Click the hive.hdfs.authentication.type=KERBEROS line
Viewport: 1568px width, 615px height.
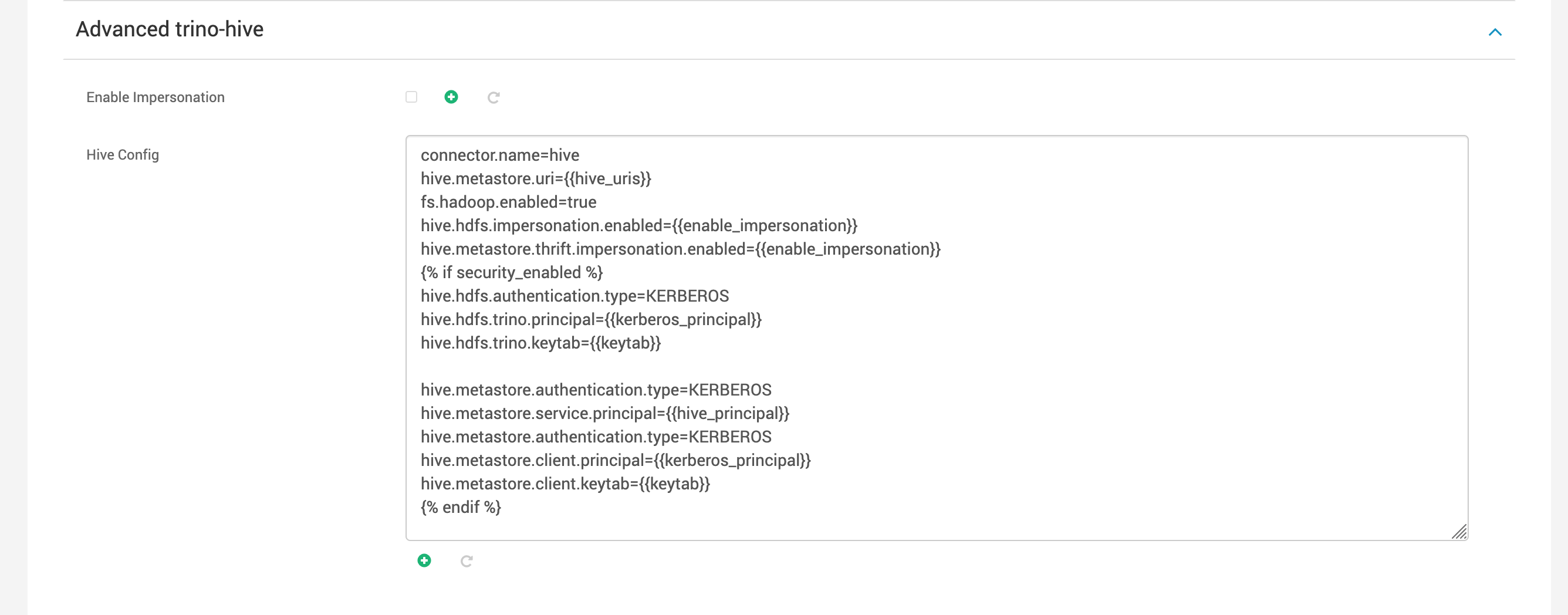pos(575,296)
